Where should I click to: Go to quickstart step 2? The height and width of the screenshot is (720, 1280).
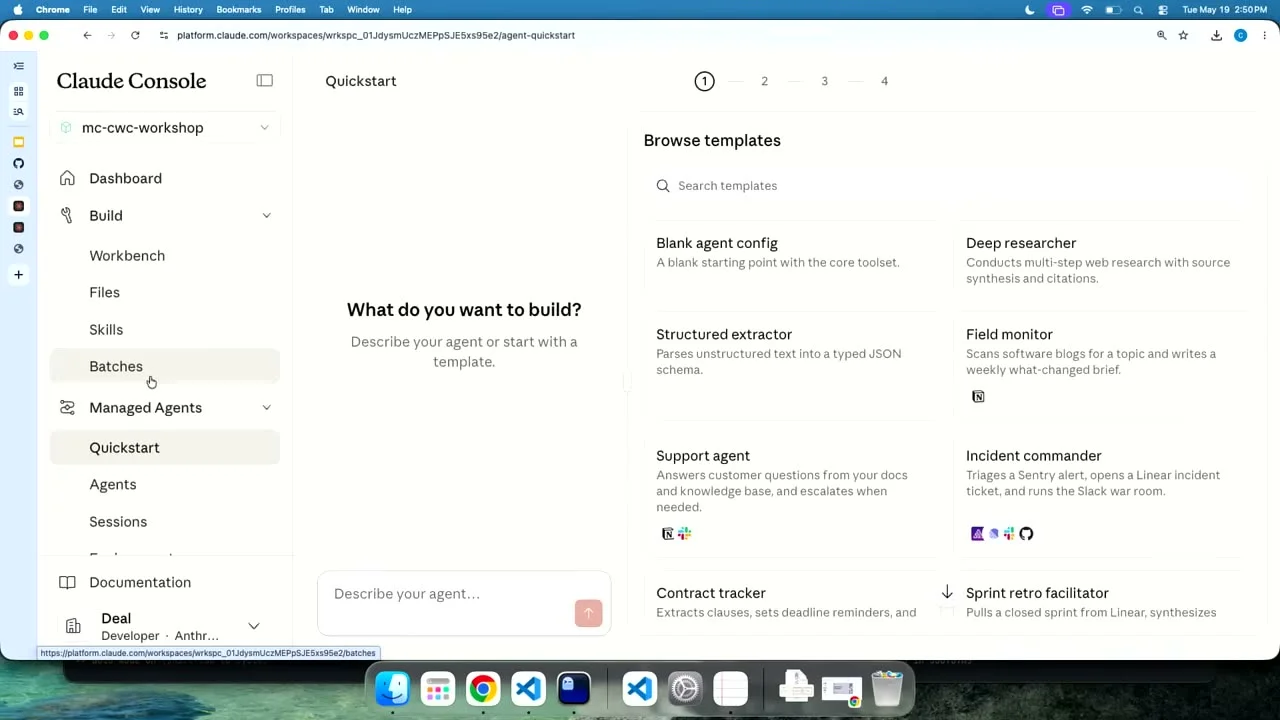tap(764, 81)
